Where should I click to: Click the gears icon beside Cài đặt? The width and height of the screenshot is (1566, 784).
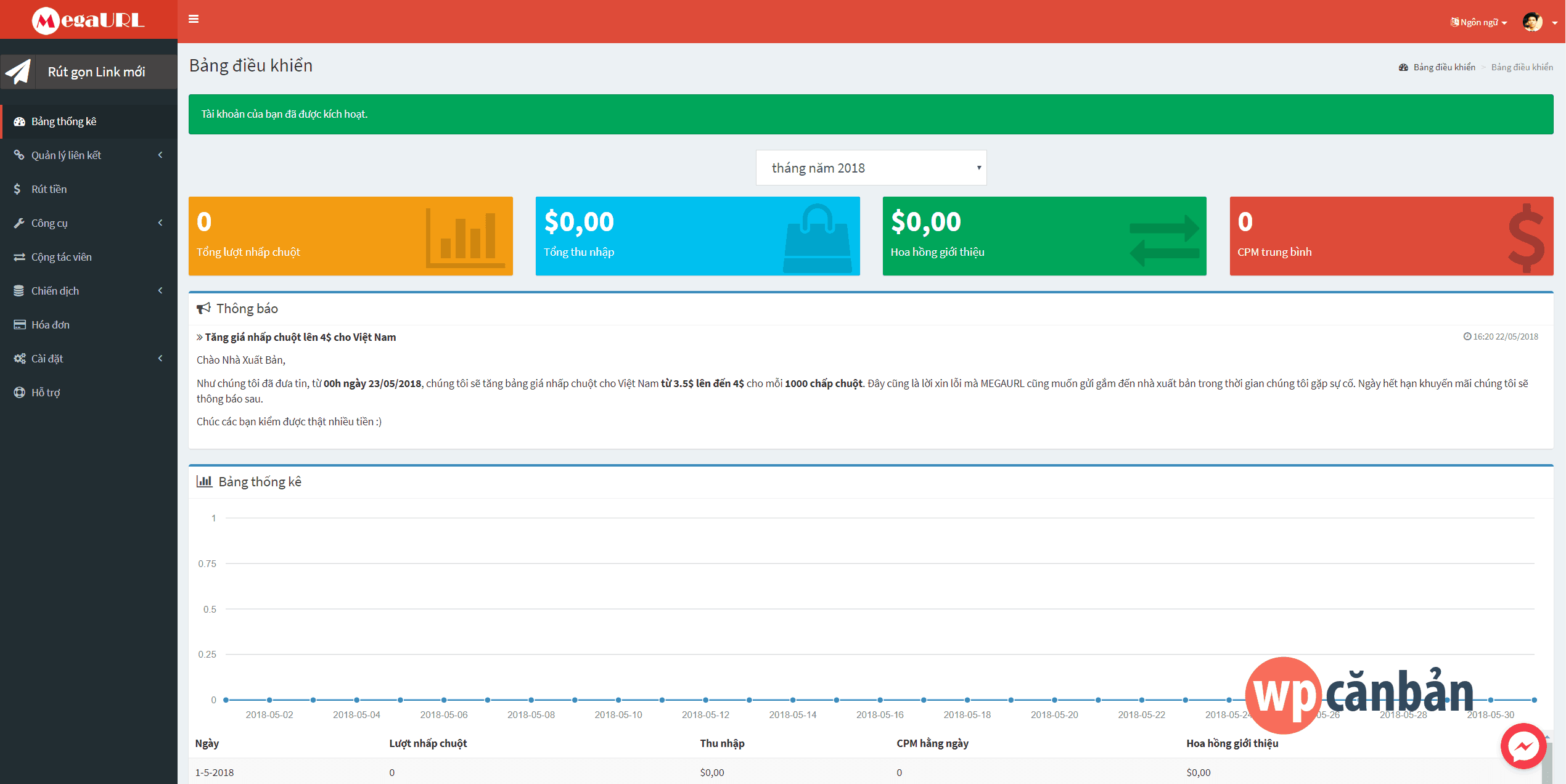[20, 359]
